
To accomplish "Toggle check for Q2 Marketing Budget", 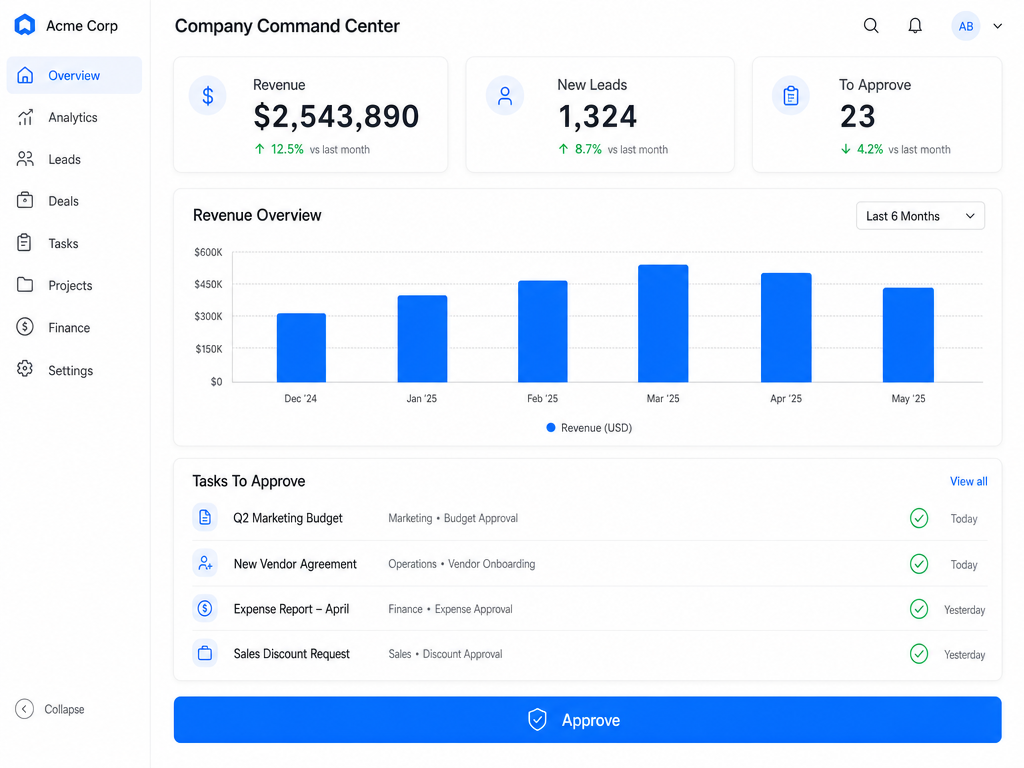I will [x=919, y=518].
